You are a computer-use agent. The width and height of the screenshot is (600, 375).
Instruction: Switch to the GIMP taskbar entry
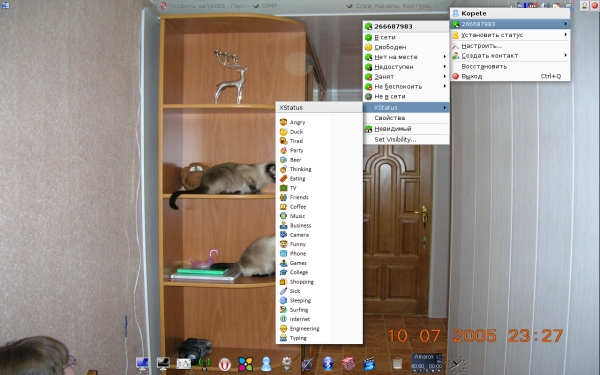pyautogui.click(x=265, y=6)
